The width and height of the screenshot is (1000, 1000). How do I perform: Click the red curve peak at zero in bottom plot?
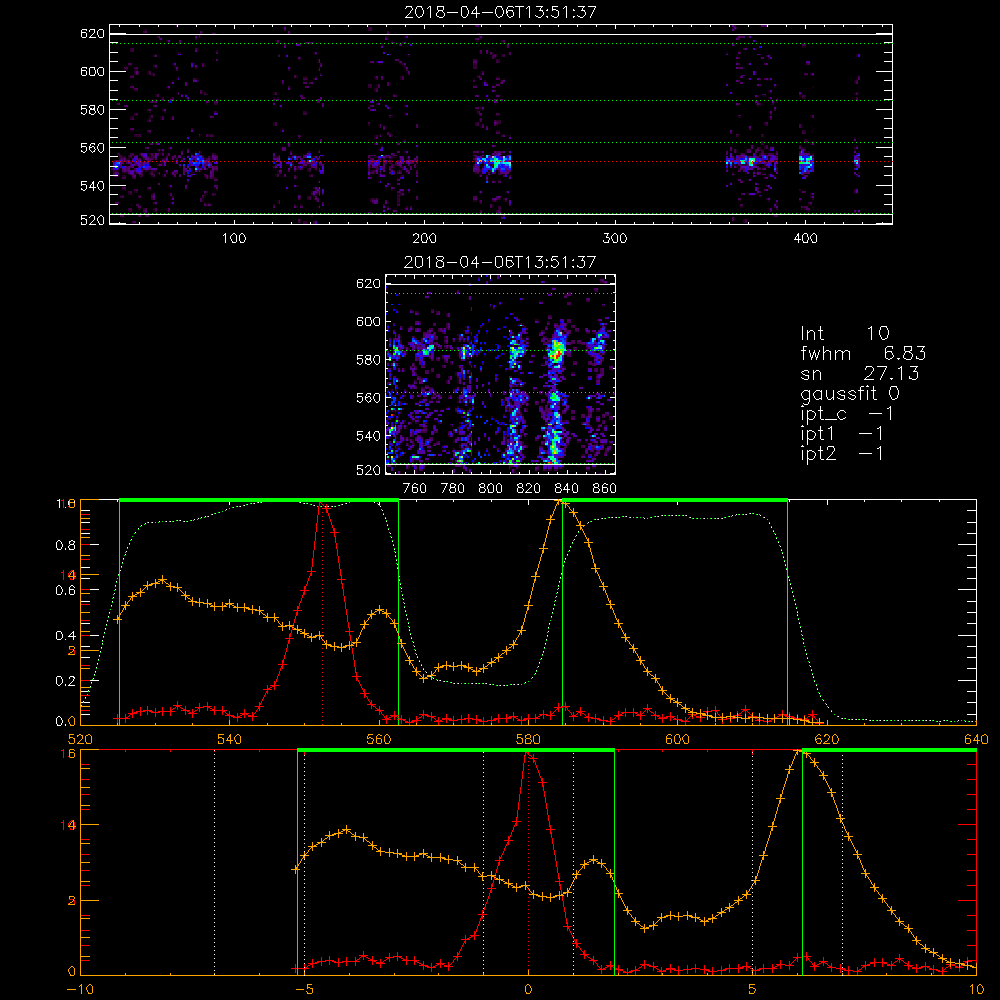528,754
